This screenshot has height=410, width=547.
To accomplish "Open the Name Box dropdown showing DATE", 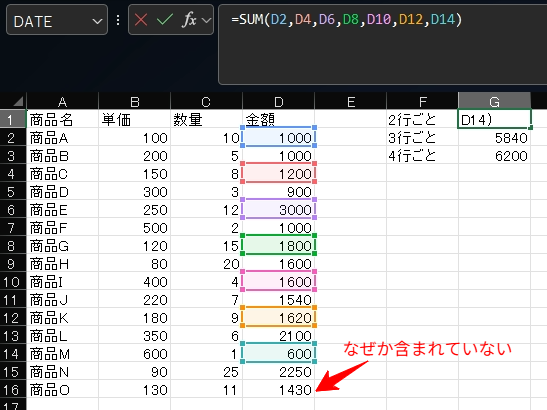I will tap(97, 21).
